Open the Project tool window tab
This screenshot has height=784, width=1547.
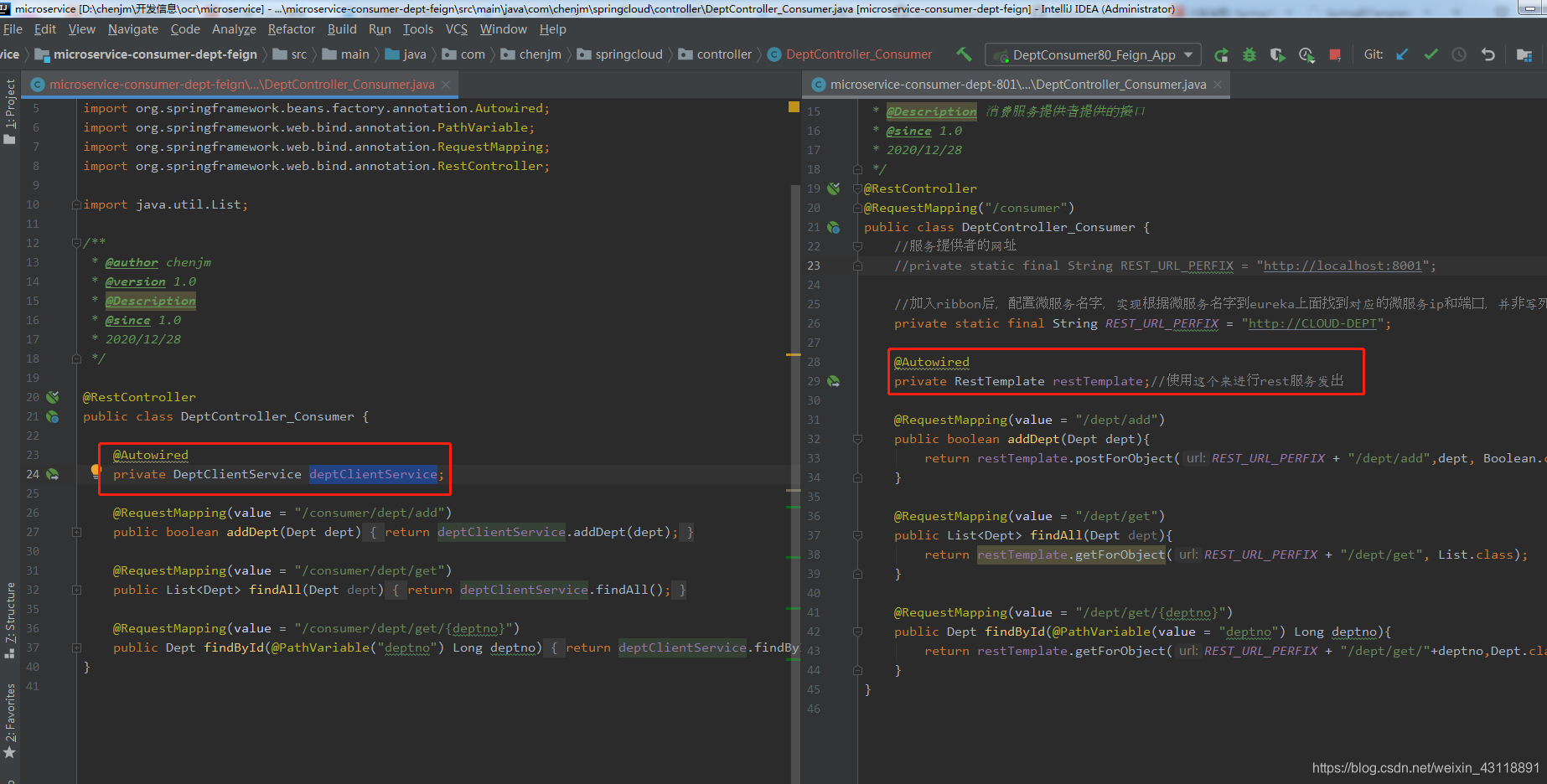click(x=10, y=111)
